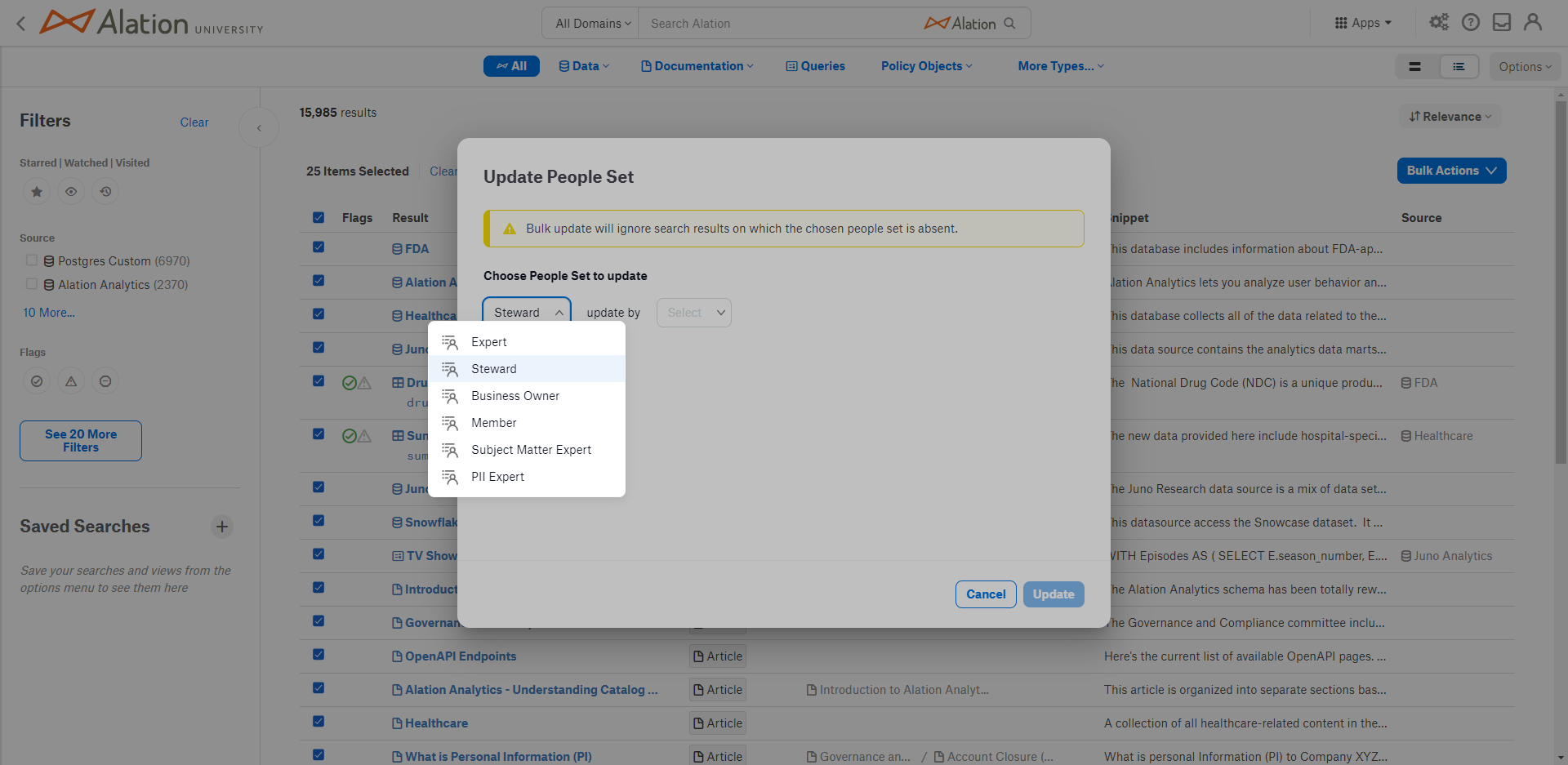
Task: Open What is Personal Information (PI) article
Action: (x=498, y=757)
